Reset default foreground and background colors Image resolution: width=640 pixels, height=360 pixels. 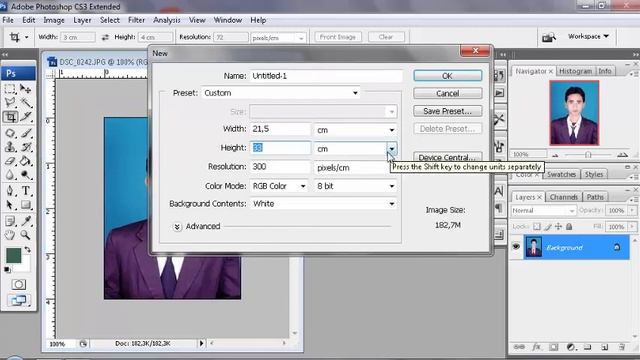pyautogui.click(x=7, y=269)
